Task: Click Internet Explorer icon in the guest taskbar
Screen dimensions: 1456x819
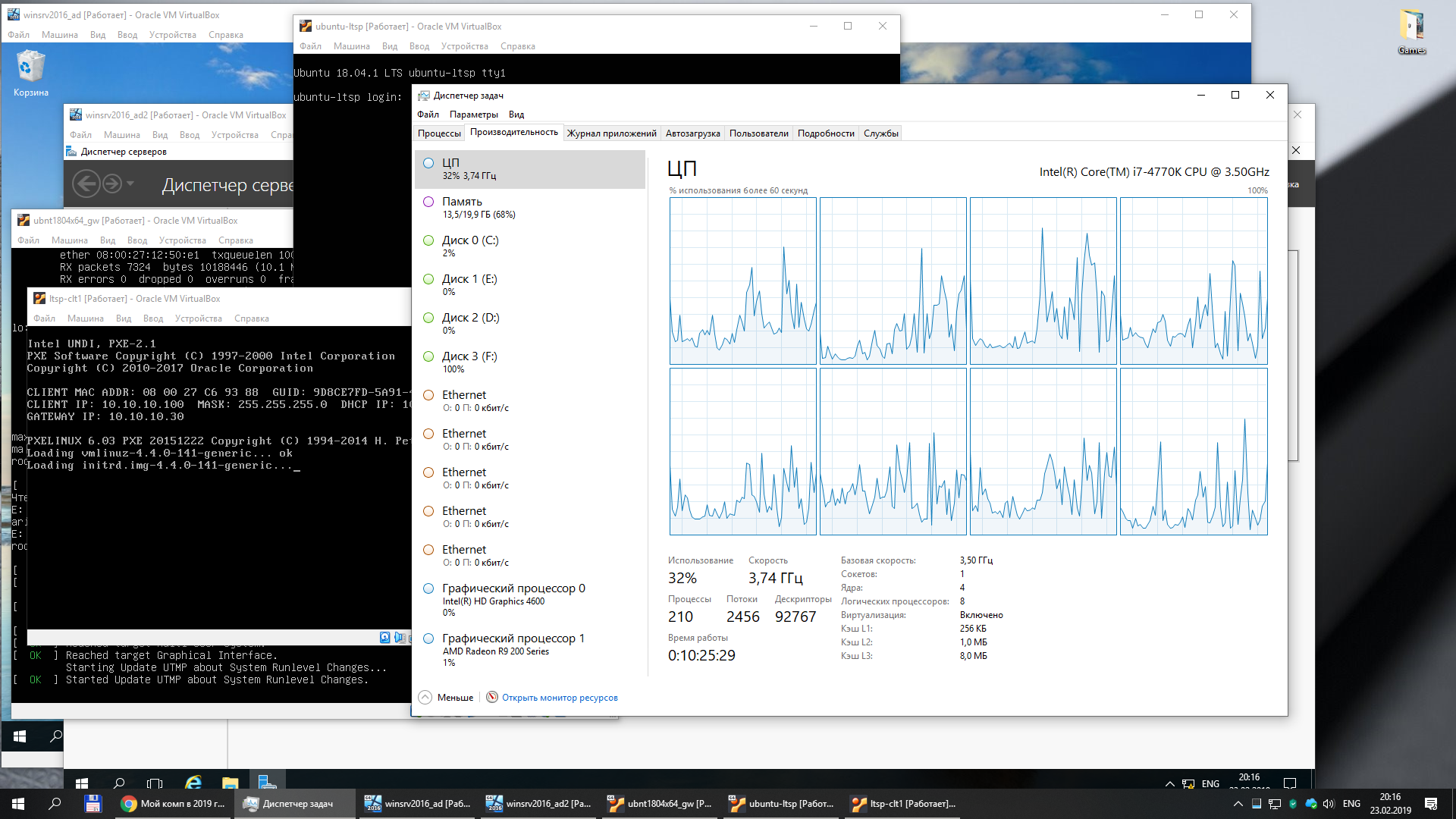Action: tap(193, 783)
